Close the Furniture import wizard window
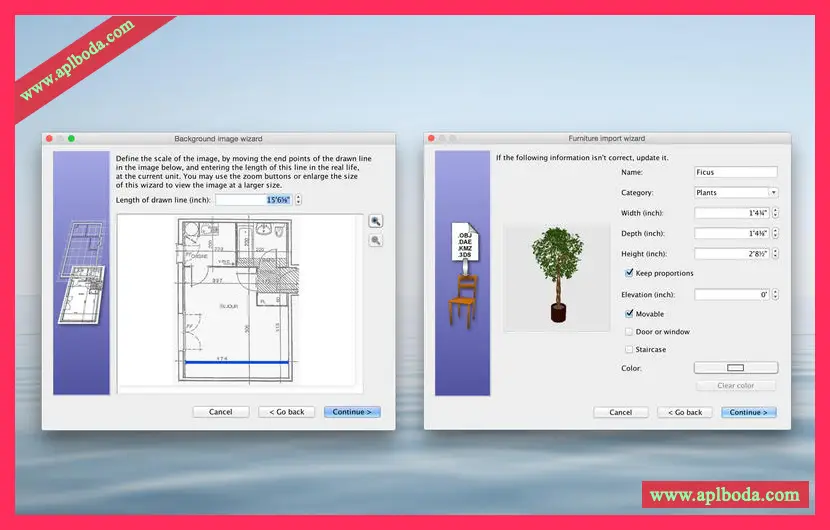The width and height of the screenshot is (830, 530). point(432,138)
